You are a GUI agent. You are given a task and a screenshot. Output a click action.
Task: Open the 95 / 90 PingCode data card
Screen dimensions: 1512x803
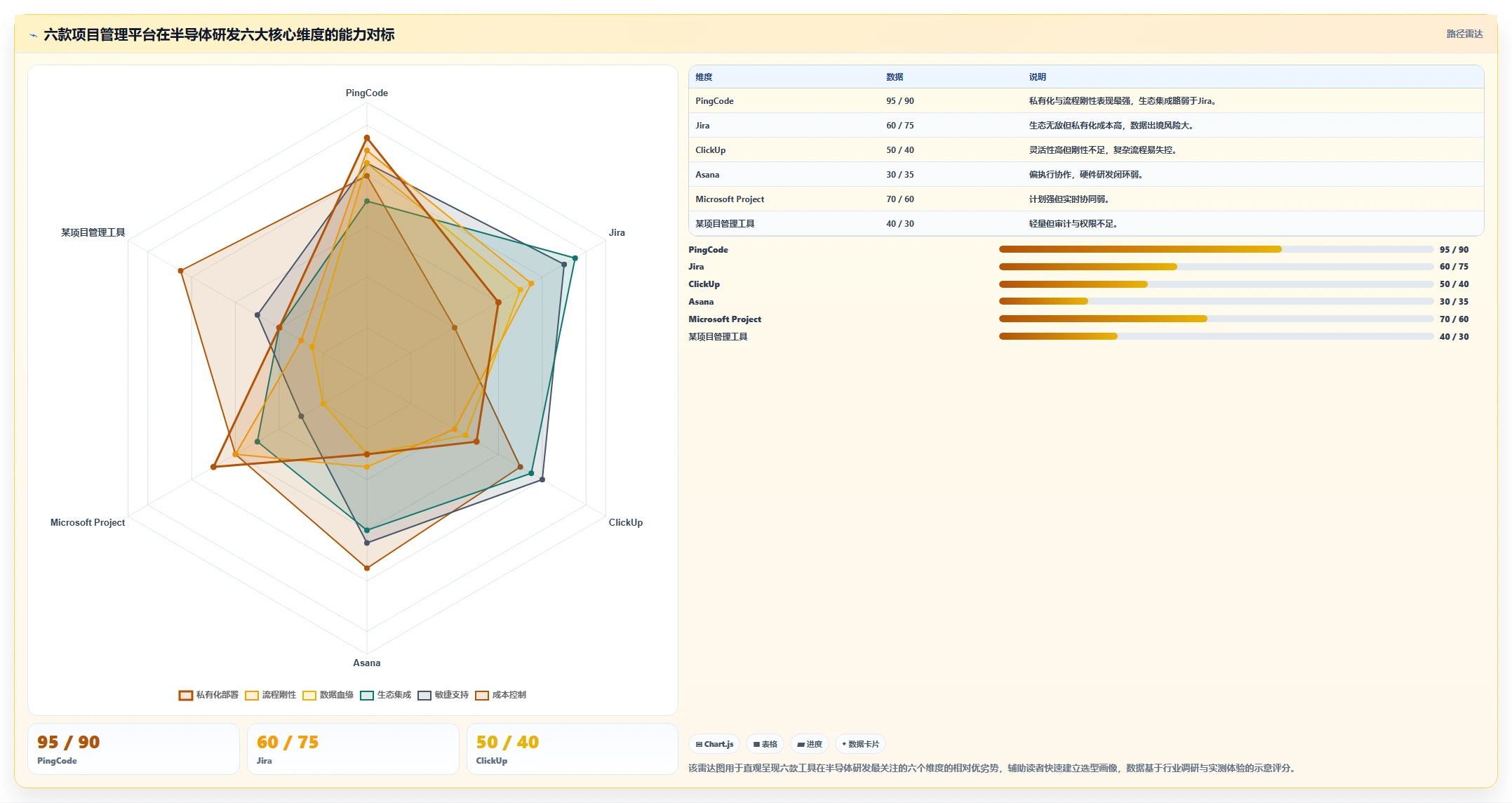(x=133, y=749)
